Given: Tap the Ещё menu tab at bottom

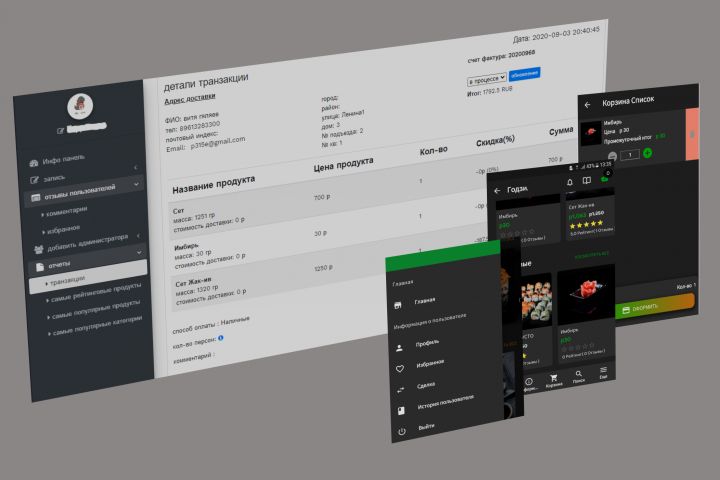Looking at the screenshot, I should pyautogui.click(x=603, y=373).
